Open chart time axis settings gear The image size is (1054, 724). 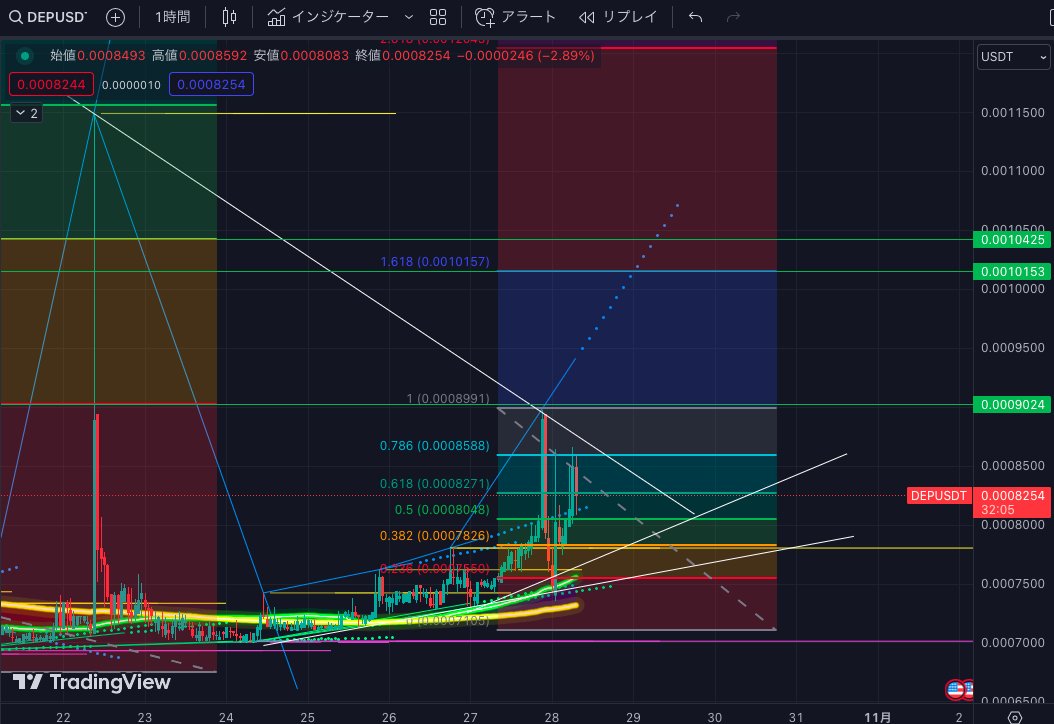pos(1015,717)
